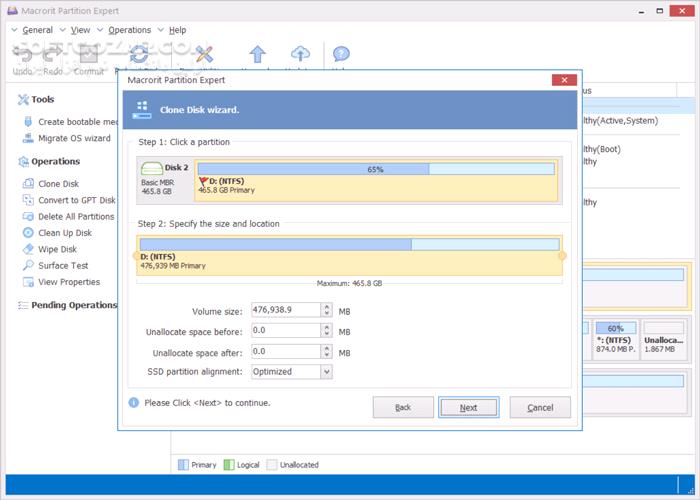Click the Unallocate space before stepper
Image resolution: width=700 pixels, height=500 pixels.
click(327, 330)
